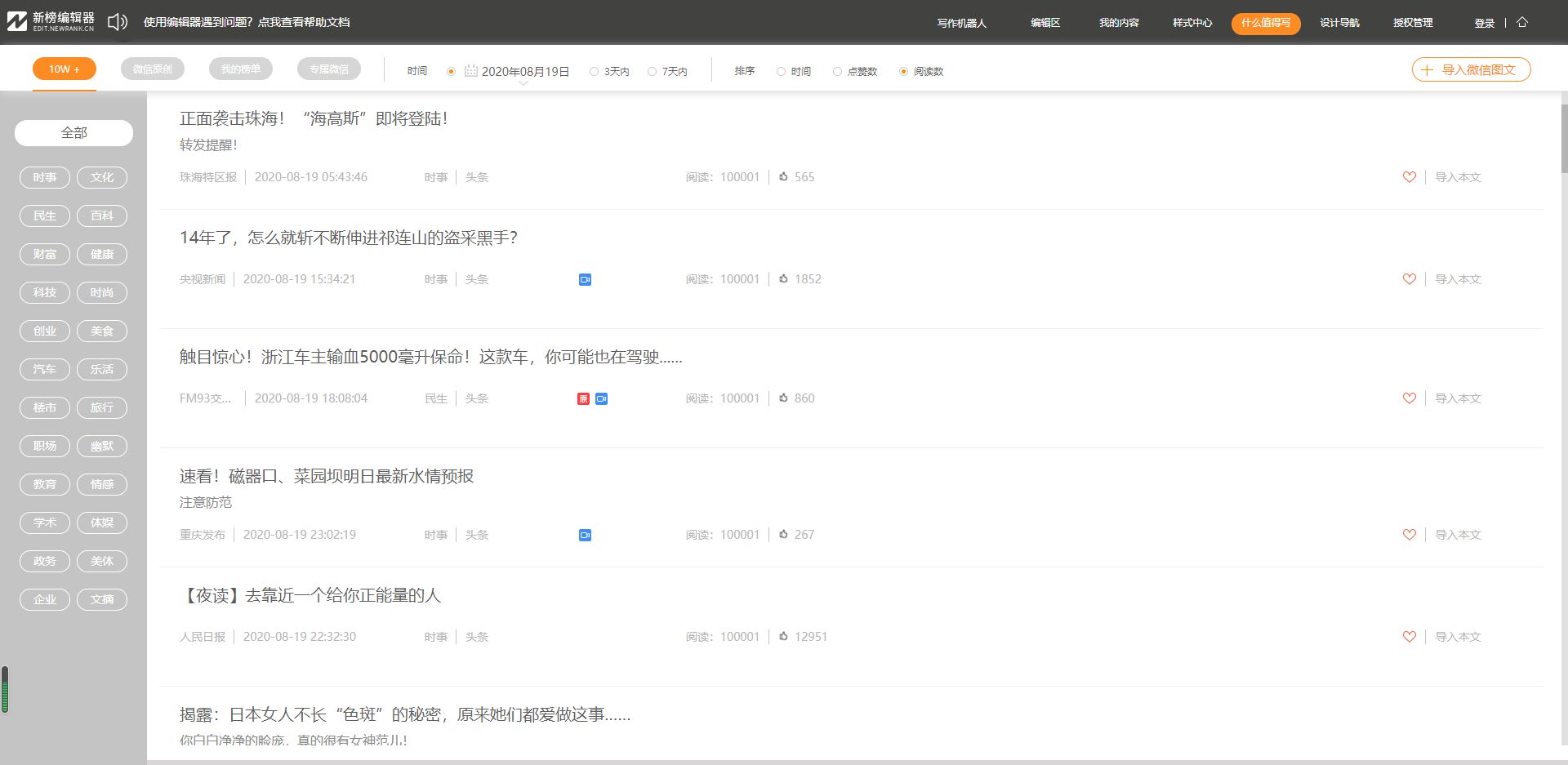Open article 速看!磁器口、菜园坝明日最新水情预报
The image size is (1568, 765).
[327, 476]
